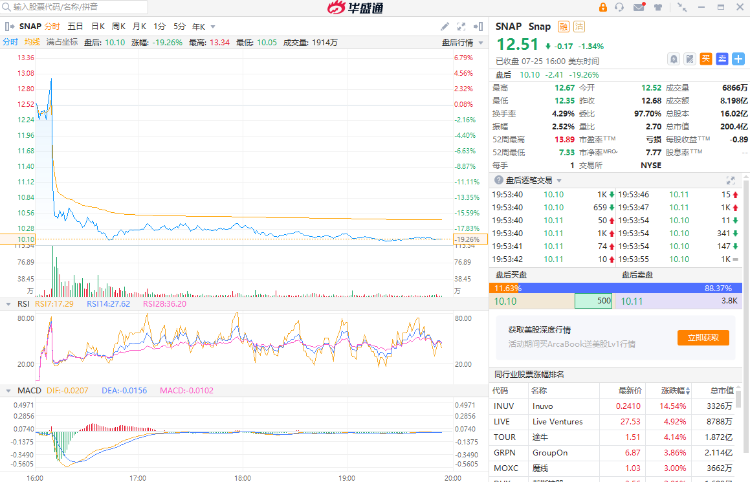The height and width of the screenshot is (482, 750).
Task: Toggle the 均线 average line display
Action: tap(32, 42)
